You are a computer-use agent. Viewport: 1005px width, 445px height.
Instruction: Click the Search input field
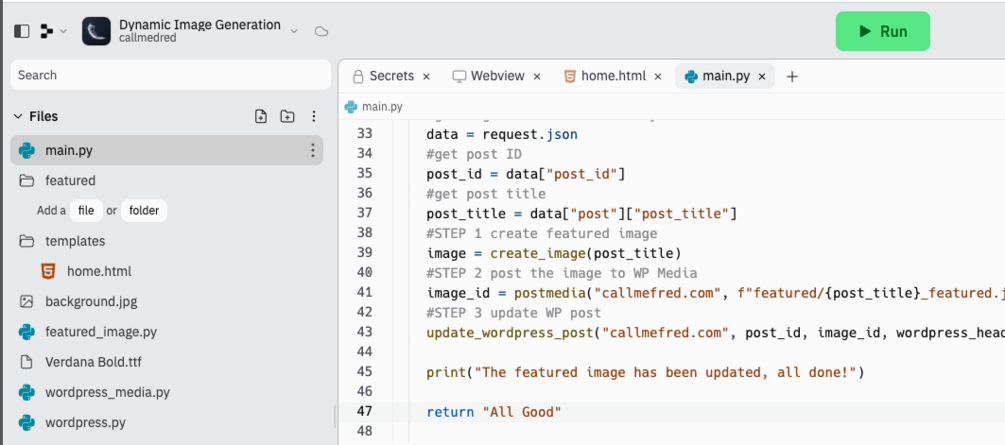(170, 75)
